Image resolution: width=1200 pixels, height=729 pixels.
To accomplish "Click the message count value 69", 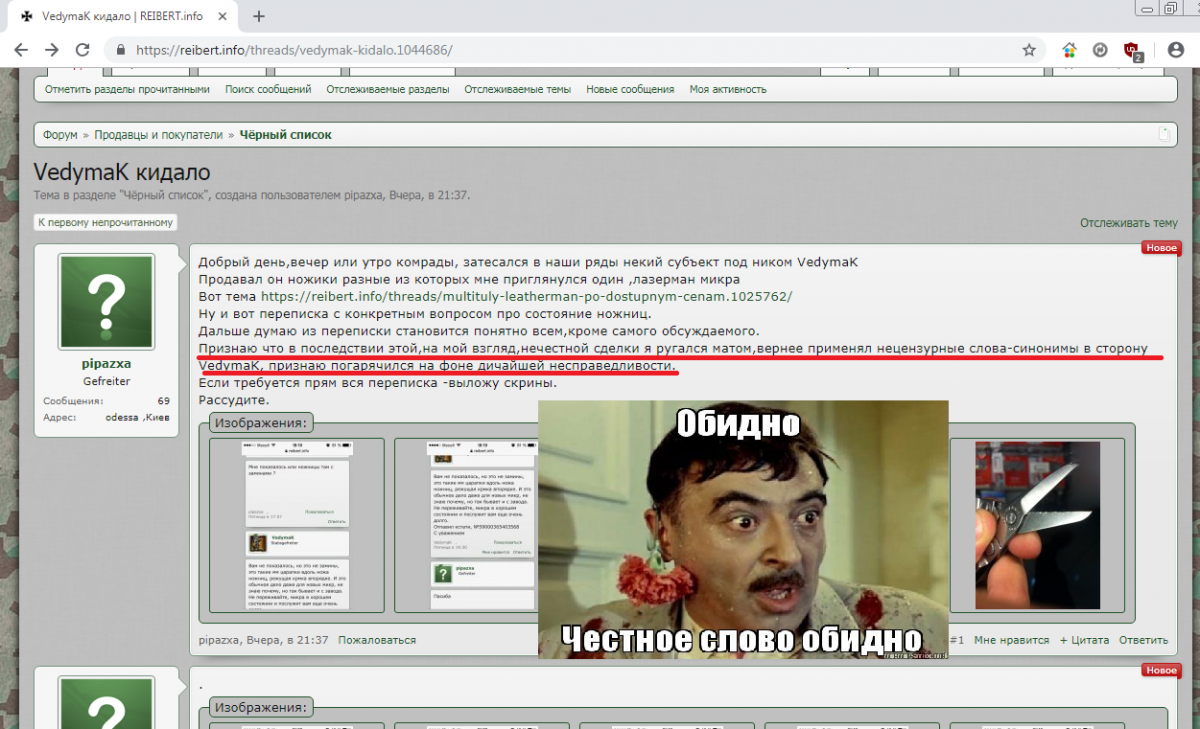I will coord(163,401).
